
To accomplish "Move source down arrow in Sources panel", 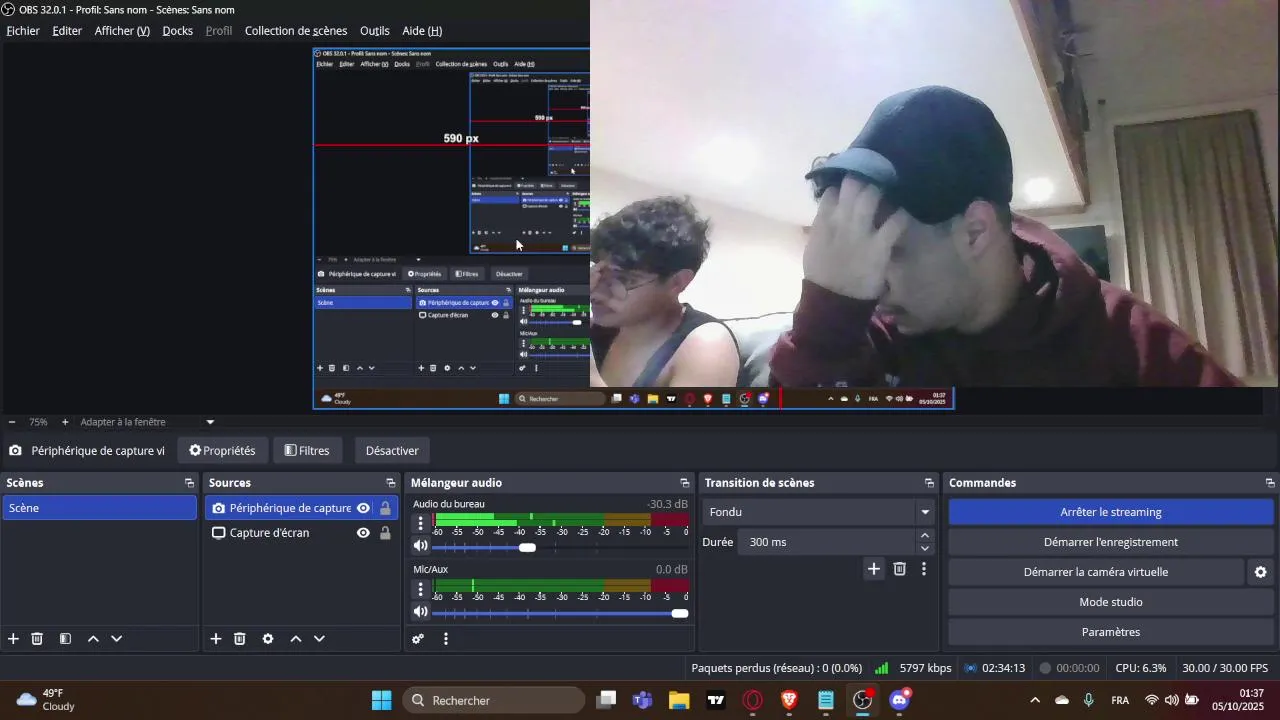I will coord(320,639).
